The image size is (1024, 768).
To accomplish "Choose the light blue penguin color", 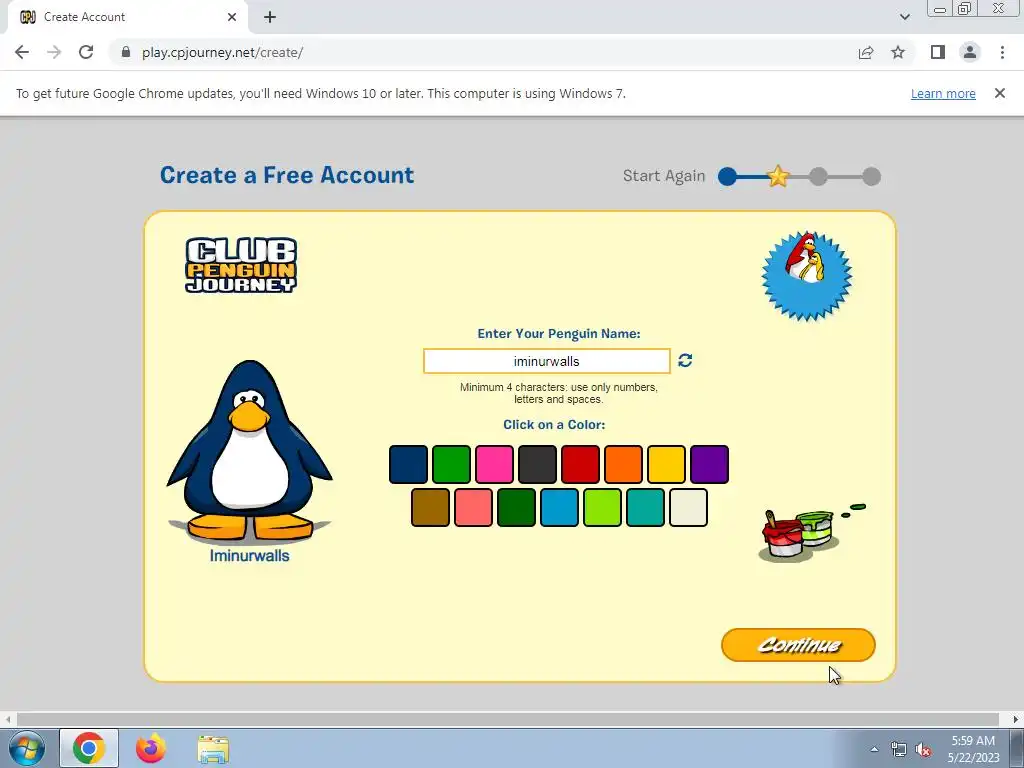I will [x=559, y=507].
